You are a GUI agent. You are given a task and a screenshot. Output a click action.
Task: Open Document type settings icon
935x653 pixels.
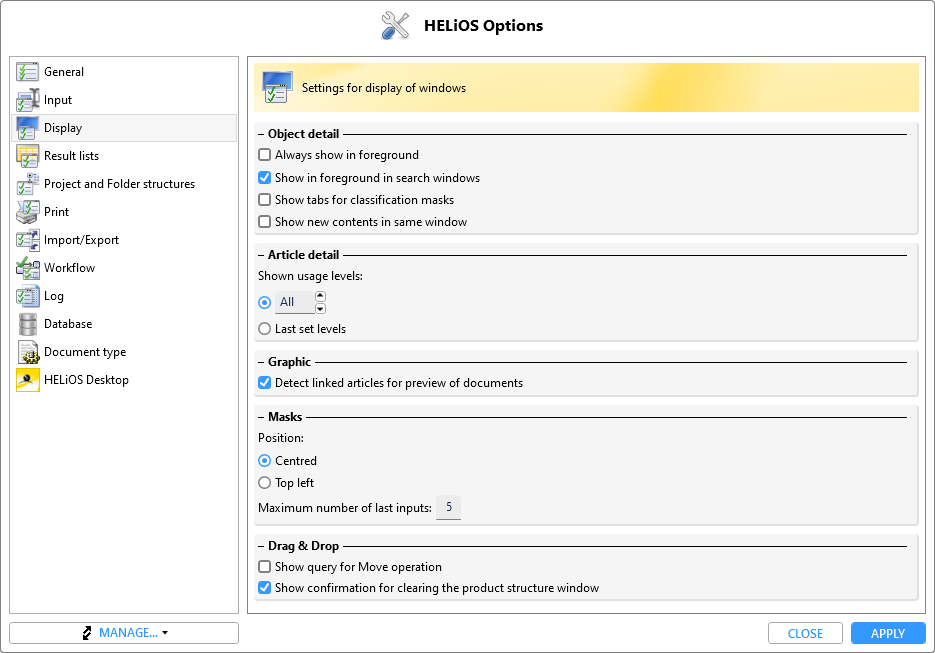(x=28, y=352)
